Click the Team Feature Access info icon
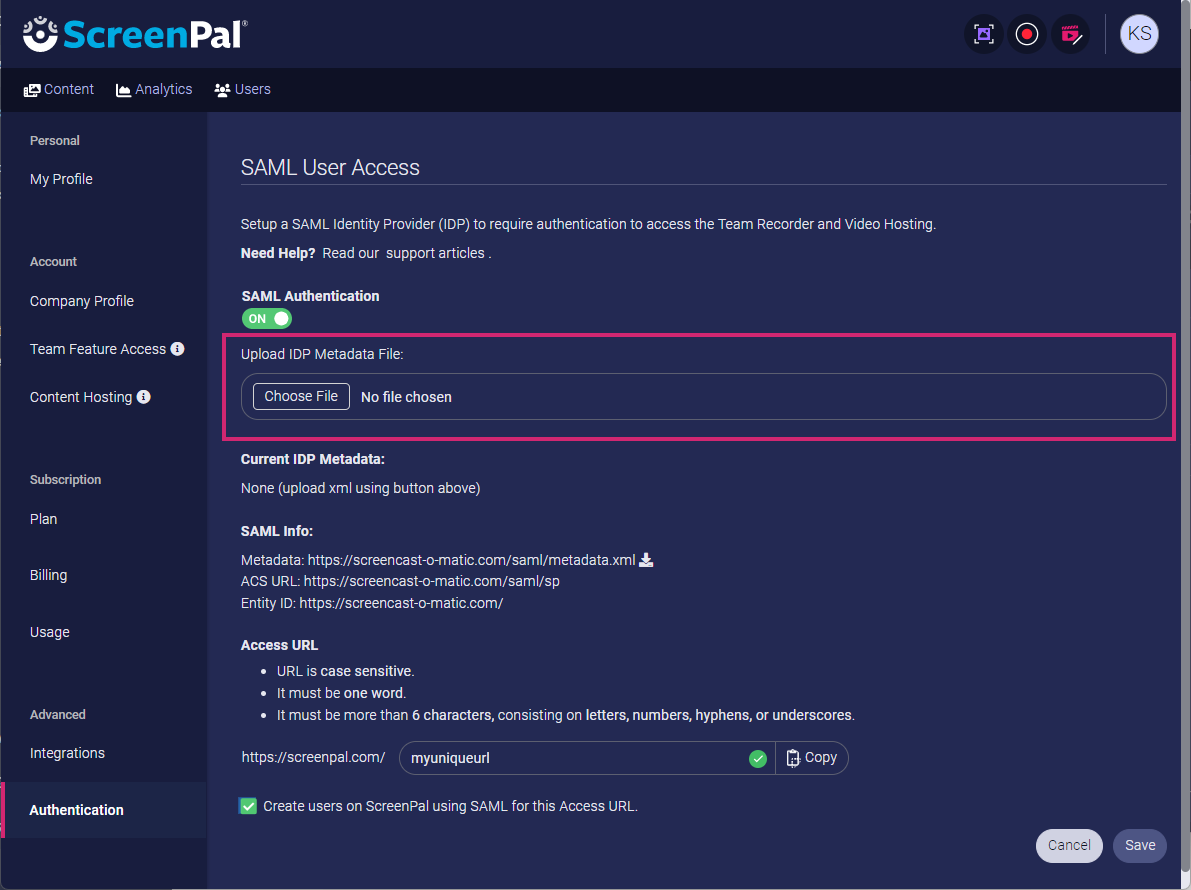 click(x=178, y=349)
